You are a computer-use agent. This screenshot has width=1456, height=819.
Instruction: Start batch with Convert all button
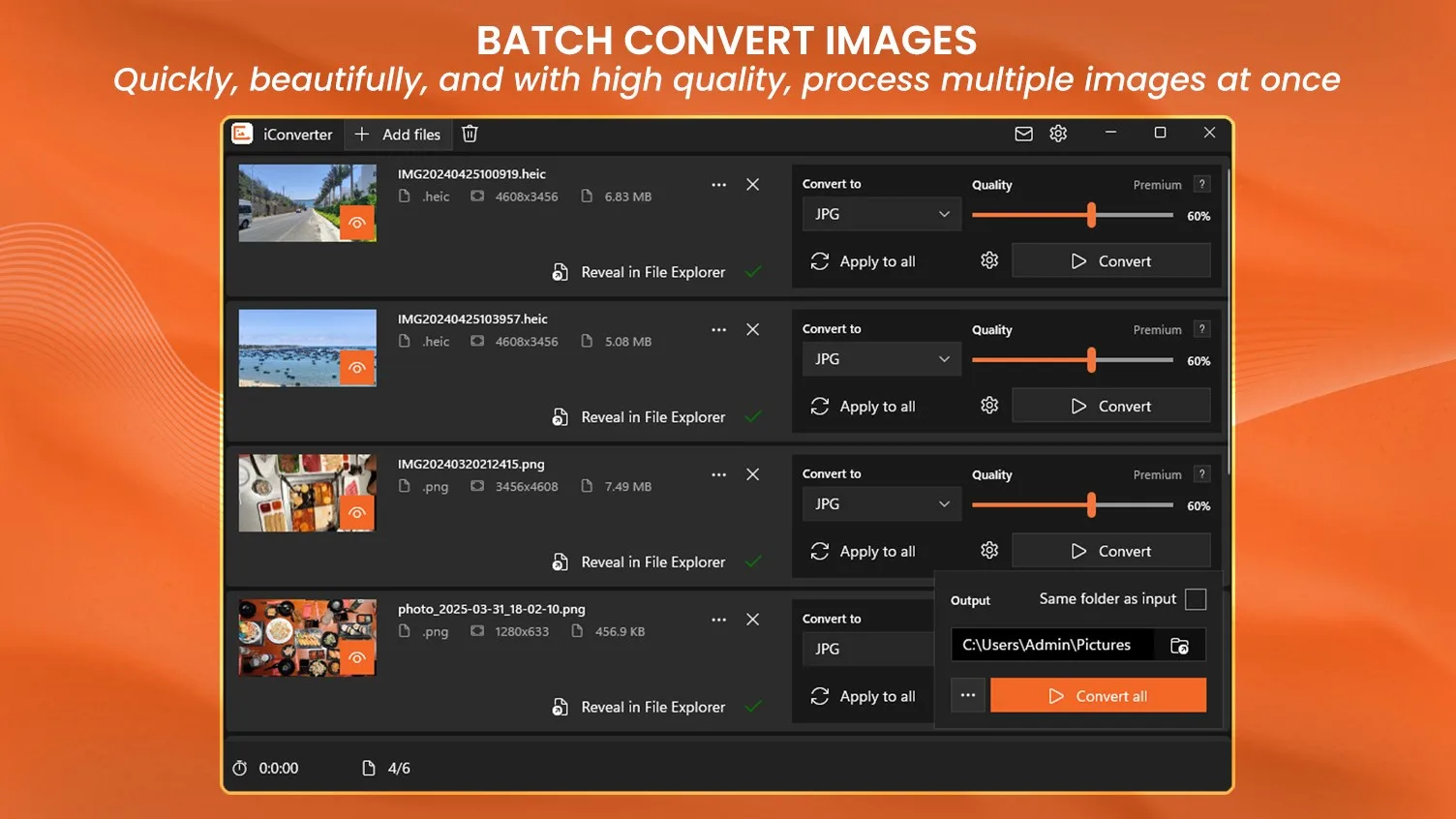coord(1099,695)
